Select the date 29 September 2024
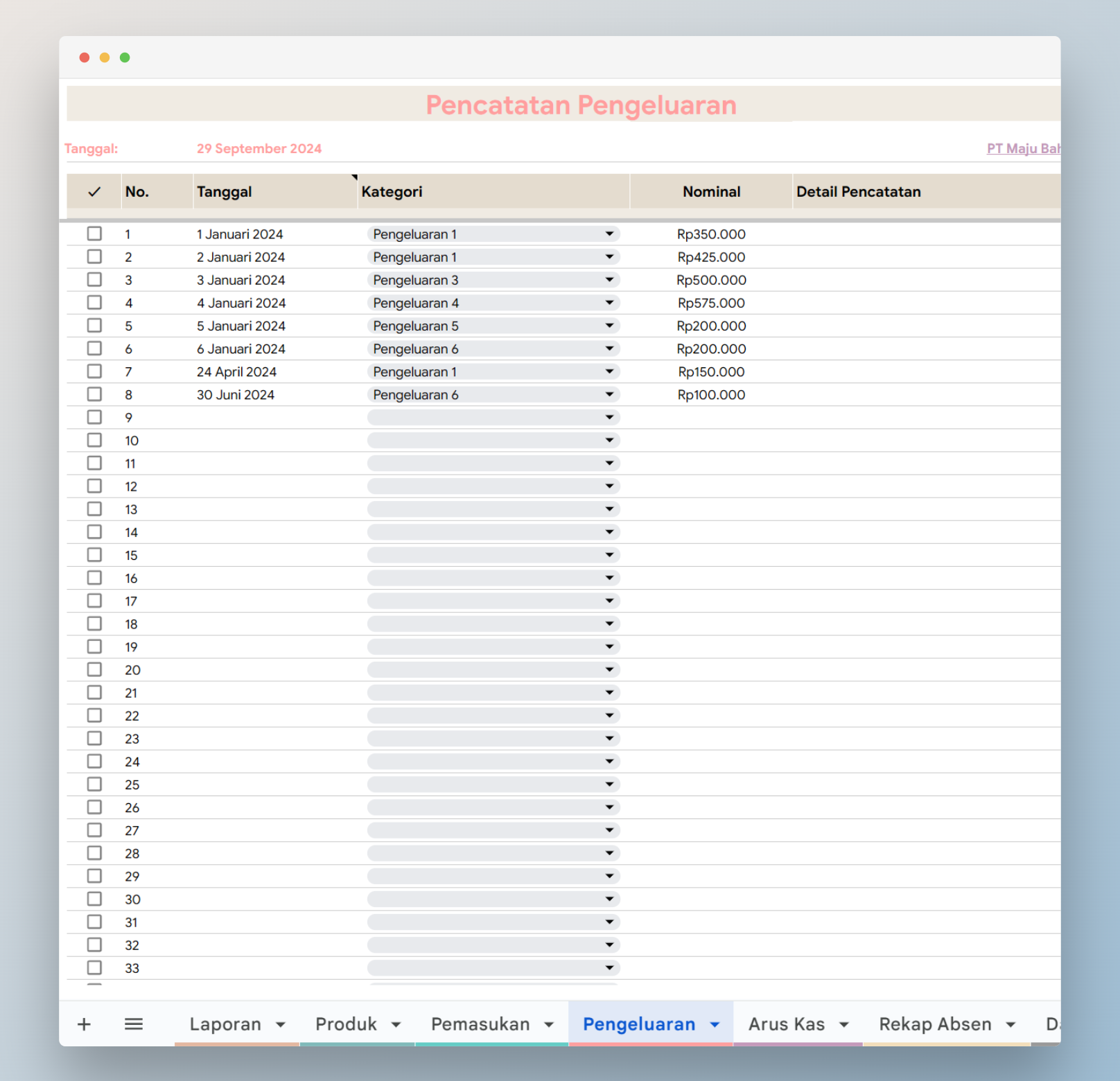The height and width of the screenshot is (1081, 1120). tap(259, 148)
